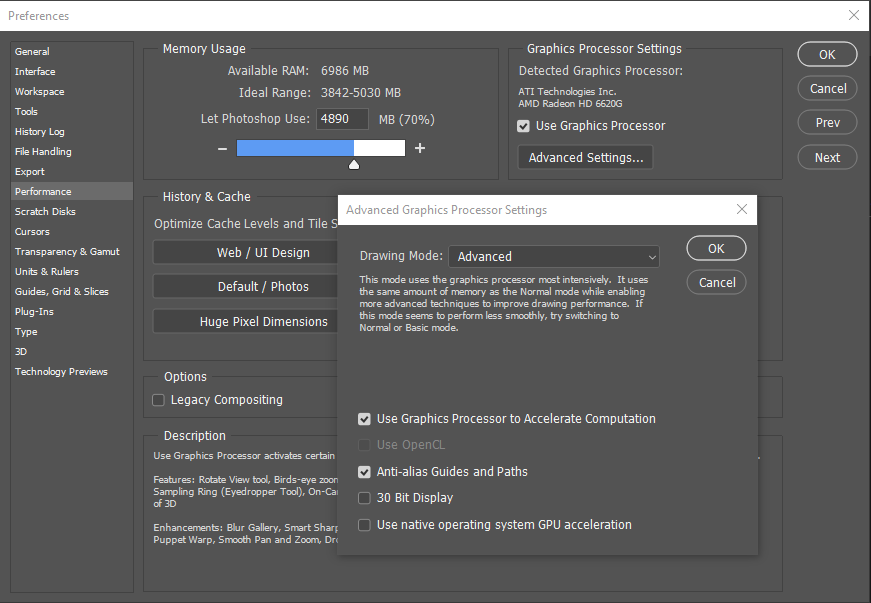Click the Next button

pos(827,158)
